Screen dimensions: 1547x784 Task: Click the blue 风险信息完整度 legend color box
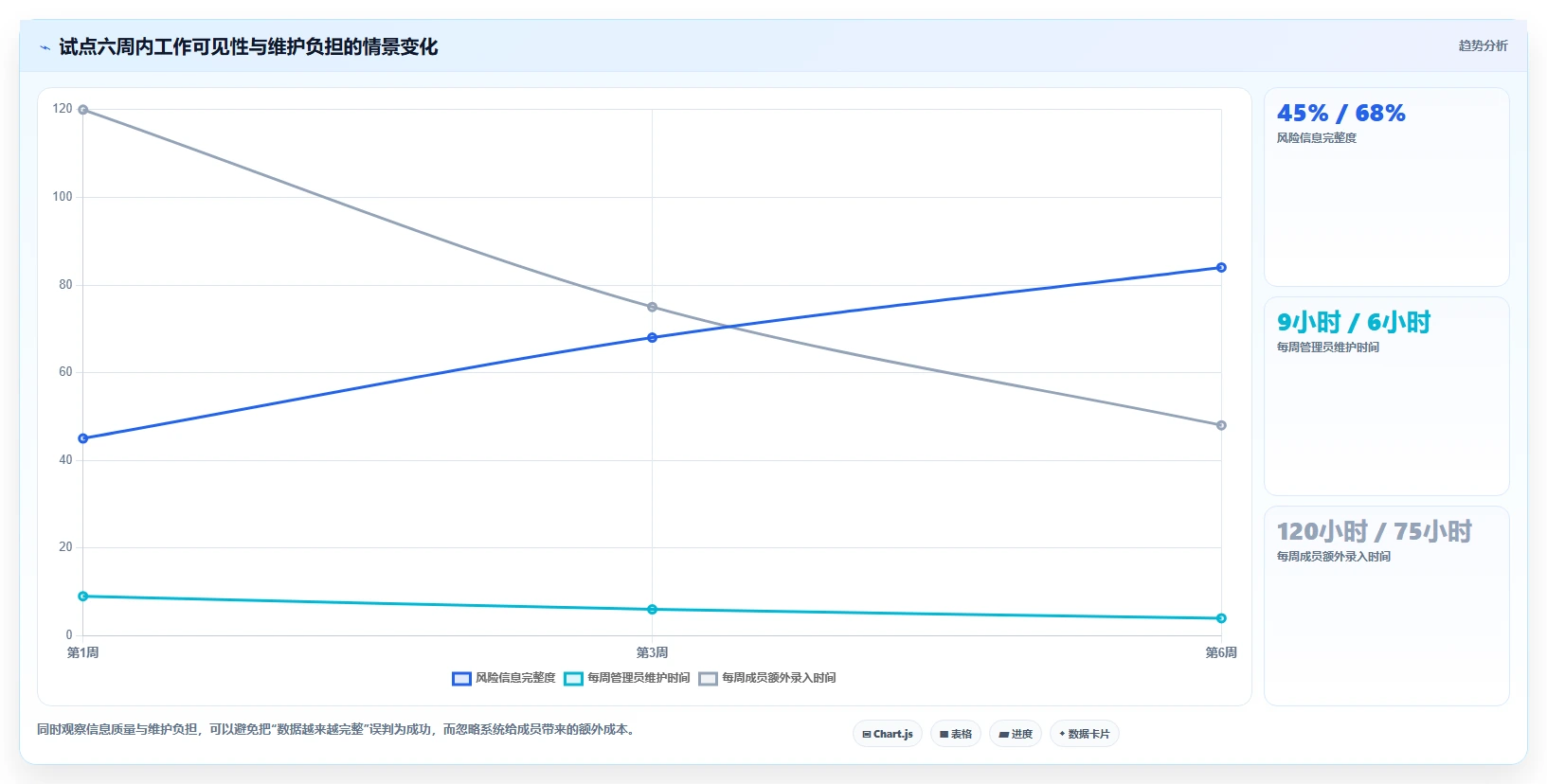(461, 678)
